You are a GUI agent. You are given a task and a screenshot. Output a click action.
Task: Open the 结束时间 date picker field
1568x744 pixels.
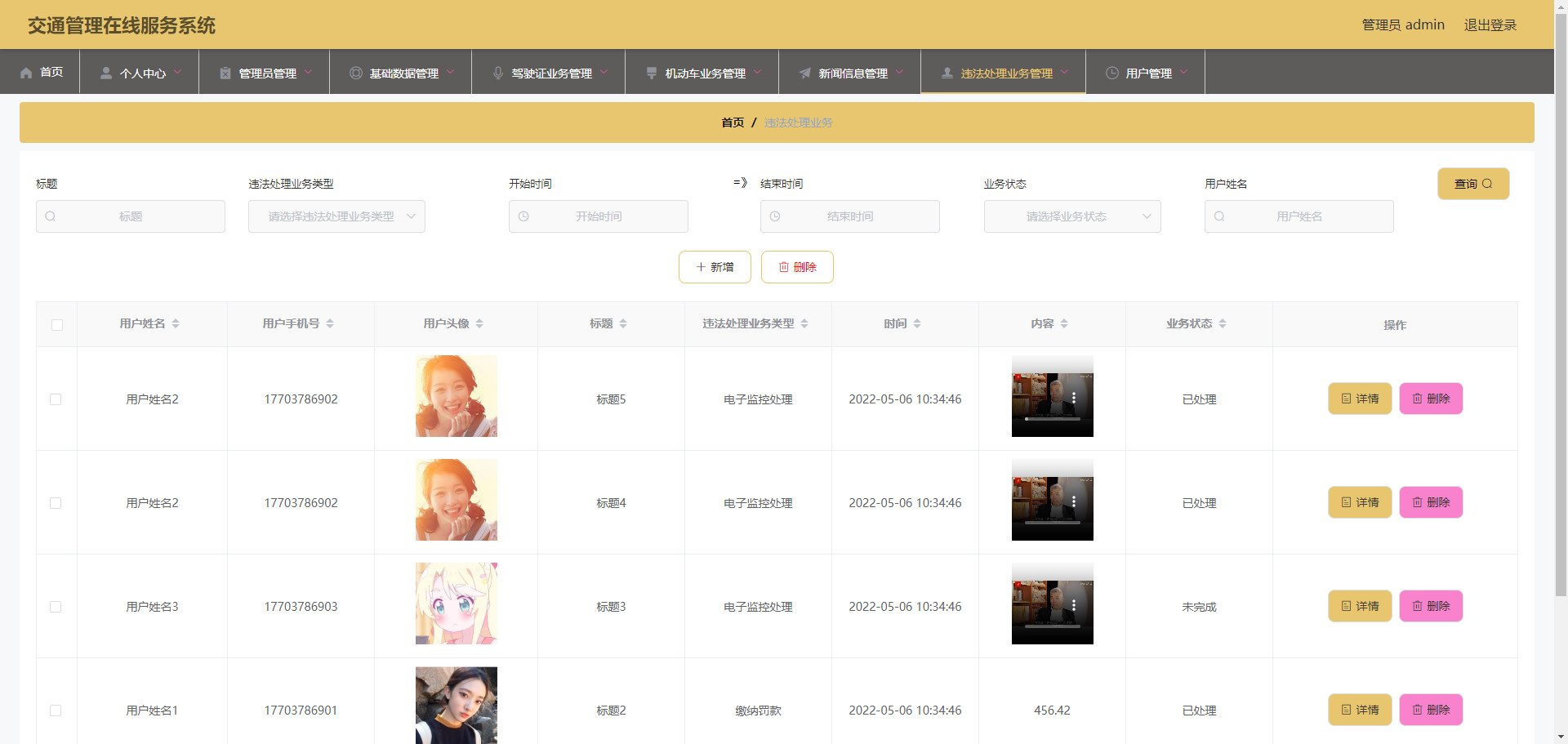click(850, 216)
